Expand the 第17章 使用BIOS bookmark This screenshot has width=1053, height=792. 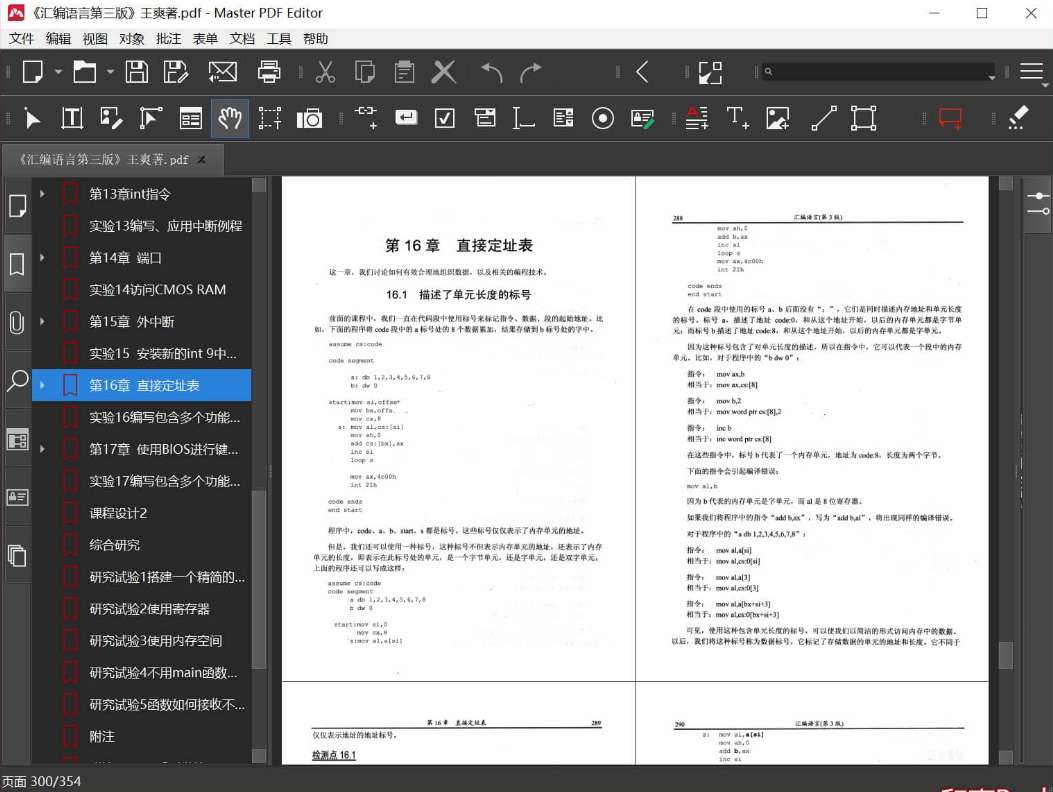coord(42,449)
